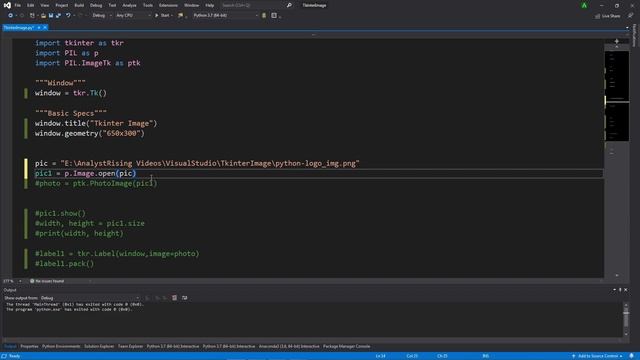The image size is (640, 360).
Task: Open the editor zoom percentage dropdown
Action: point(12,281)
